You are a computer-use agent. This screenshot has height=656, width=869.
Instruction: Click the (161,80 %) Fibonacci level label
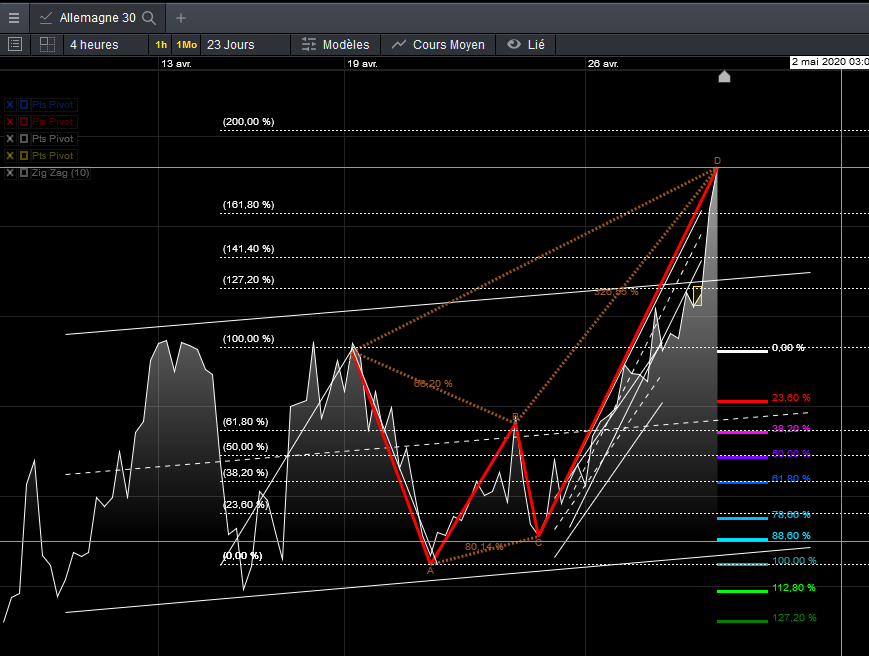click(248, 204)
